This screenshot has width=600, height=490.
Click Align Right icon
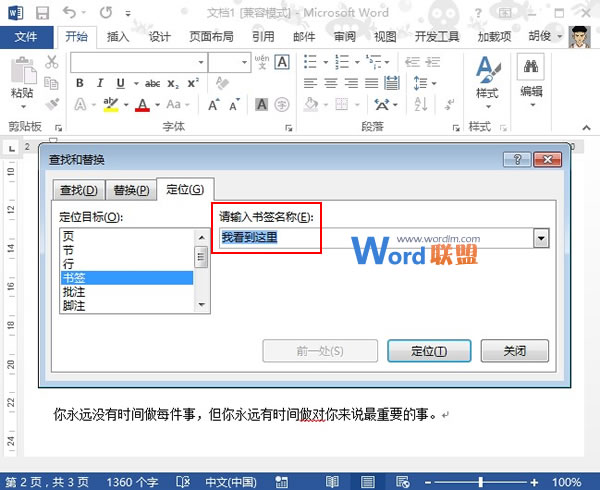(351, 83)
